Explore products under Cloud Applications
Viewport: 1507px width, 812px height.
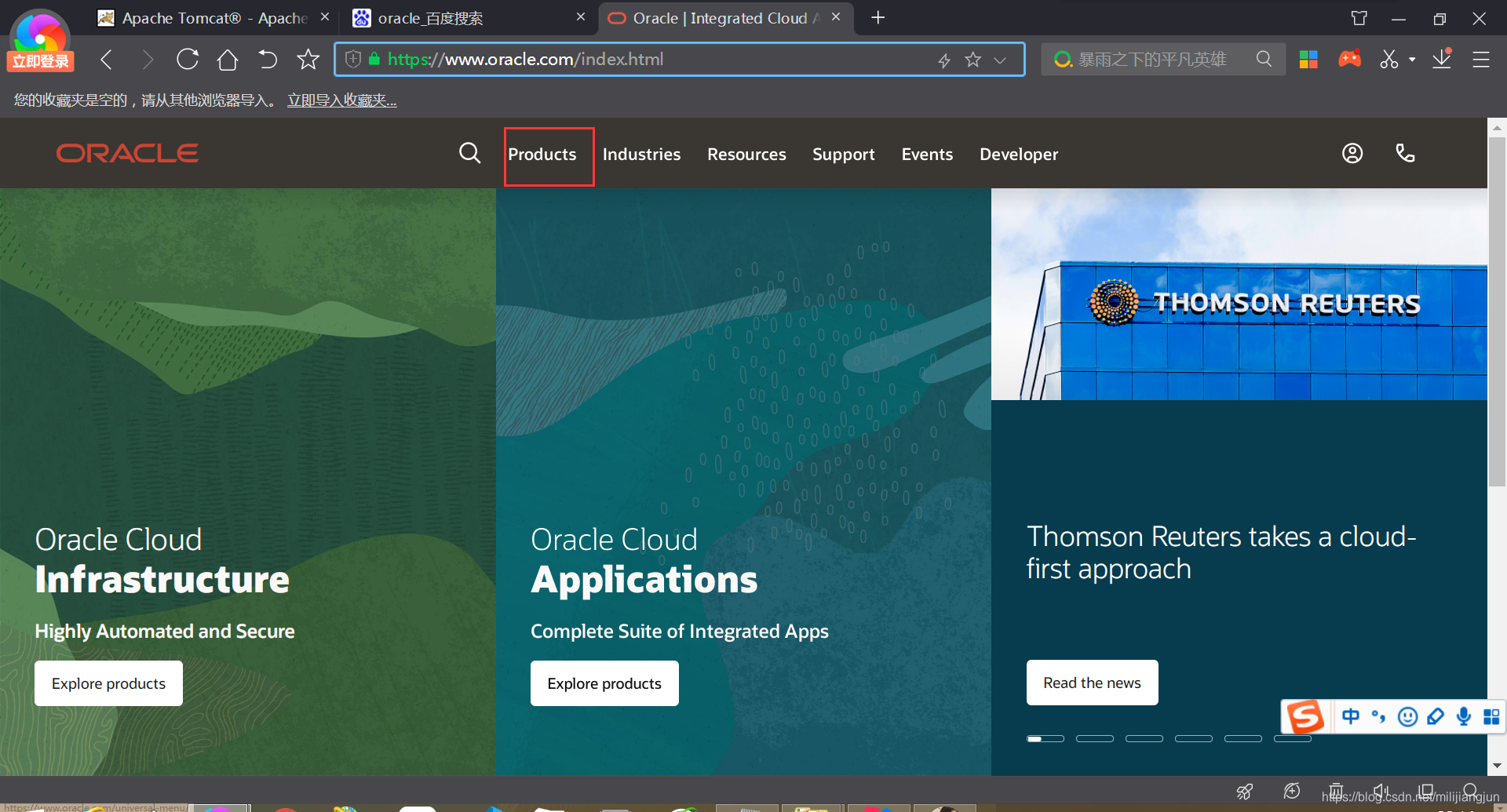(x=604, y=683)
